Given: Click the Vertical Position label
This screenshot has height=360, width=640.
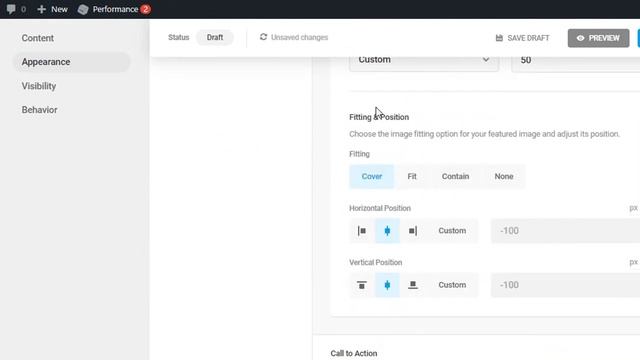Looking at the screenshot, I should (x=376, y=262).
